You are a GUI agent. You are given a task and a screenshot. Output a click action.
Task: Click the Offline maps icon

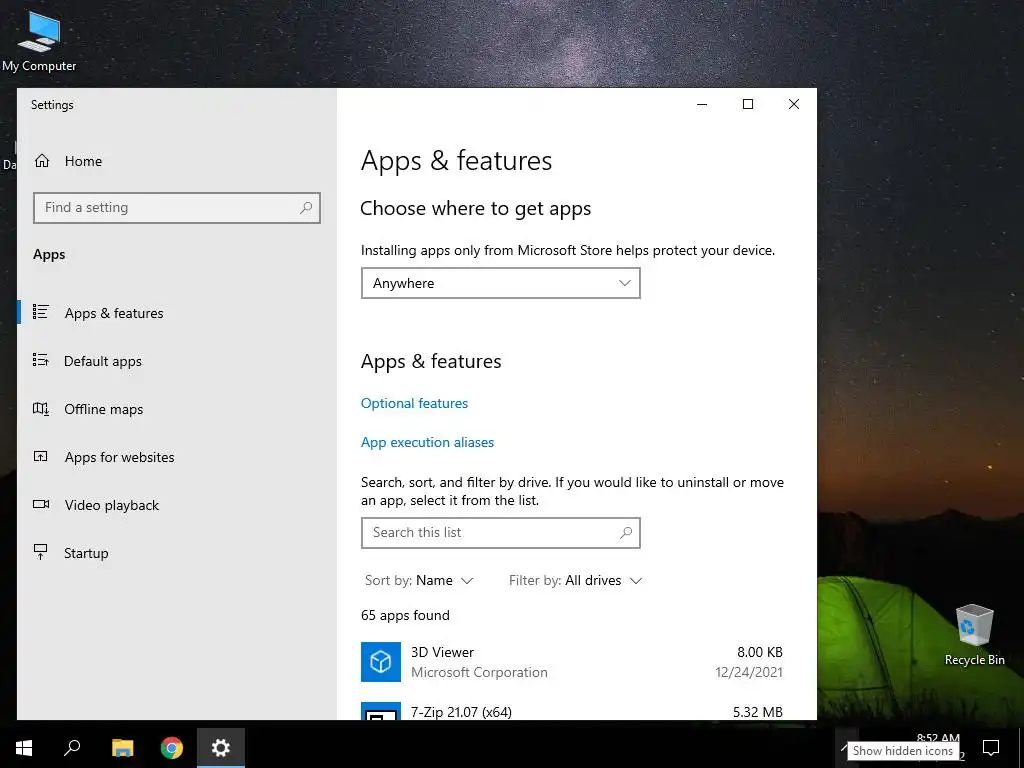41,409
